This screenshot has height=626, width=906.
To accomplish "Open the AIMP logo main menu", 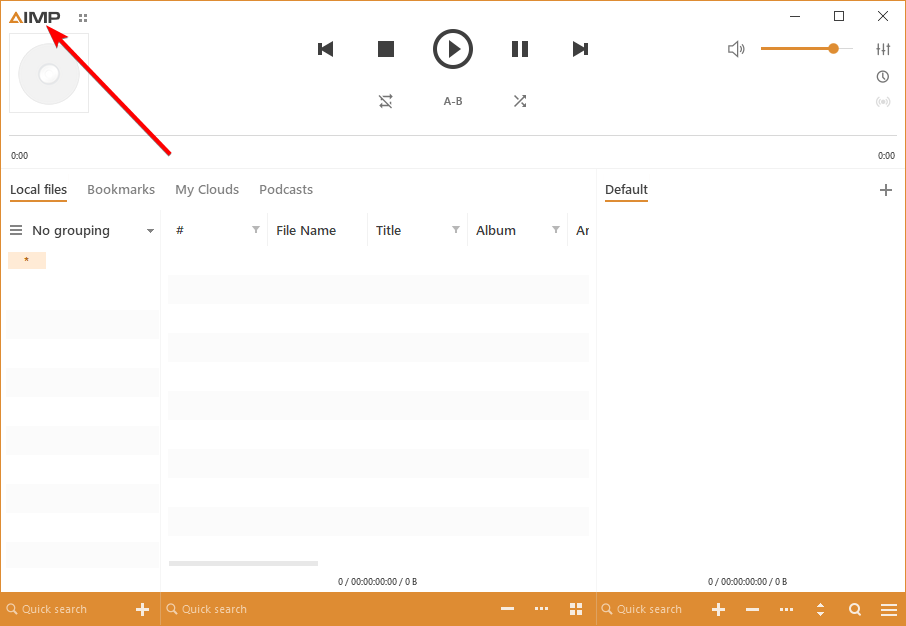I will tap(35, 17).
